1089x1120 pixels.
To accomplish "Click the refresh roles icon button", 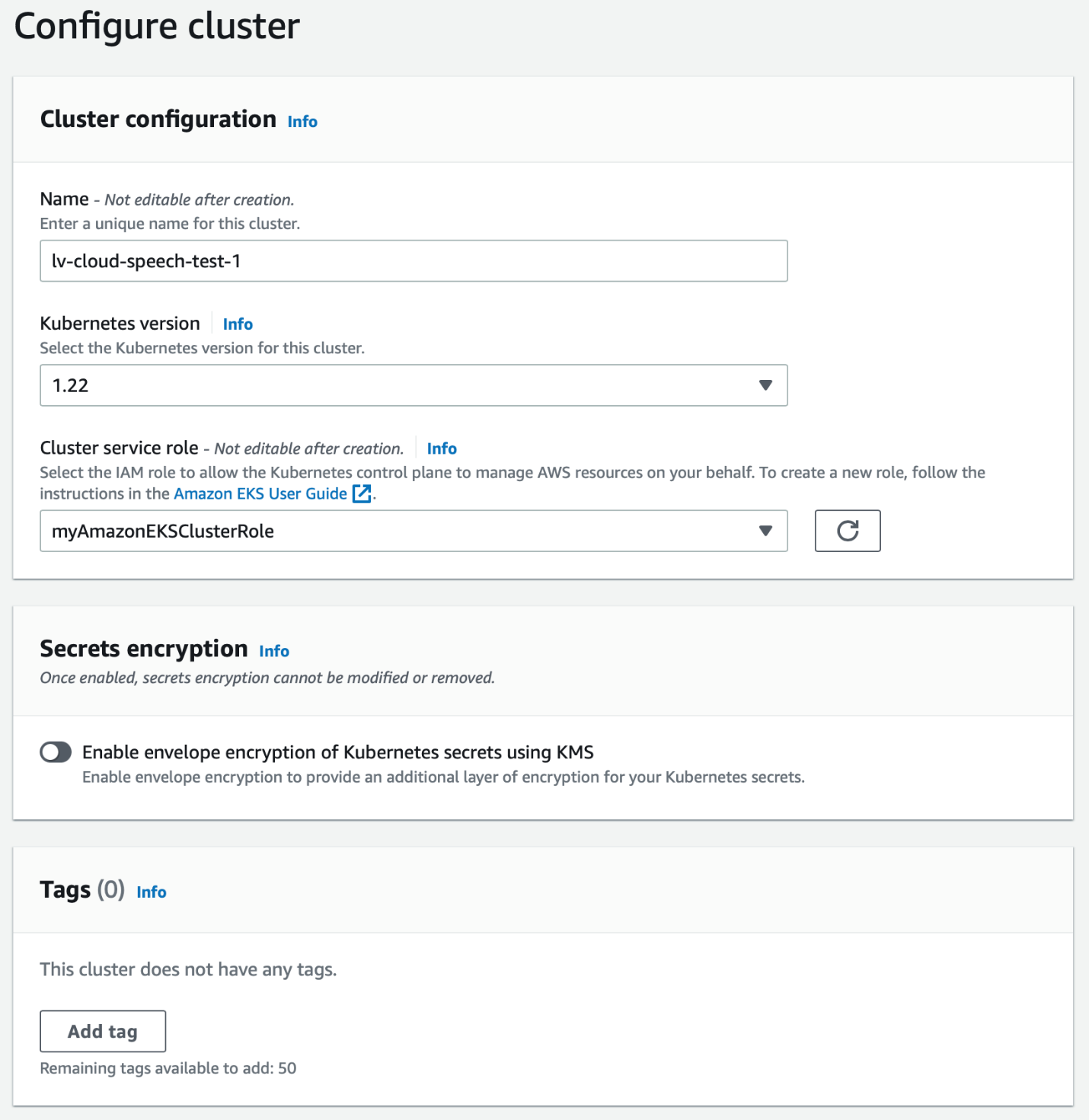I will click(847, 531).
